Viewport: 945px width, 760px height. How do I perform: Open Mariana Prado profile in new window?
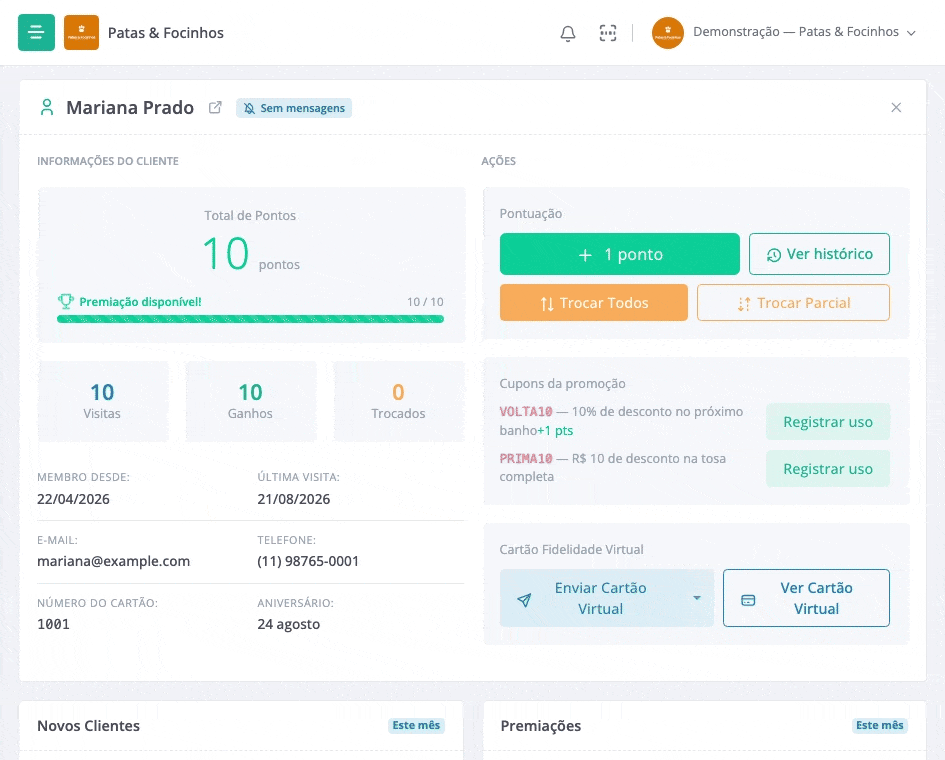pyautogui.click(x=215, y=108)
